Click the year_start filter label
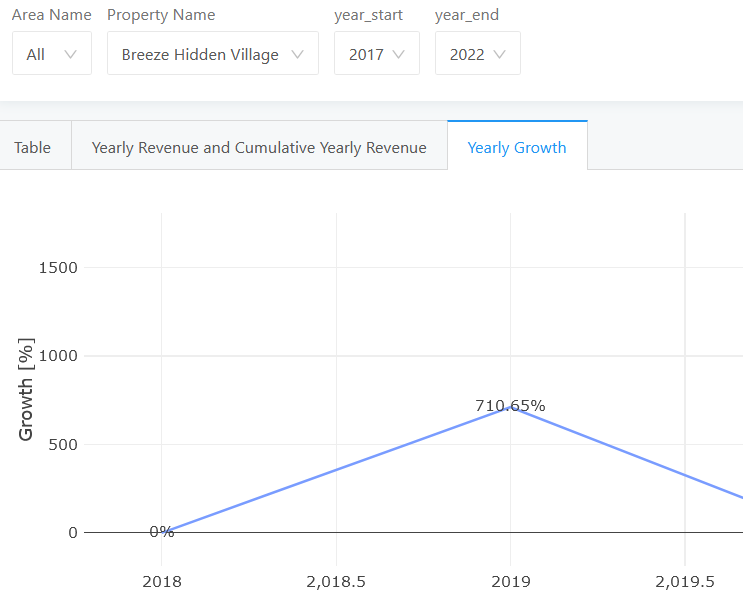The image size is (743, 611). [x=369, y=15]
